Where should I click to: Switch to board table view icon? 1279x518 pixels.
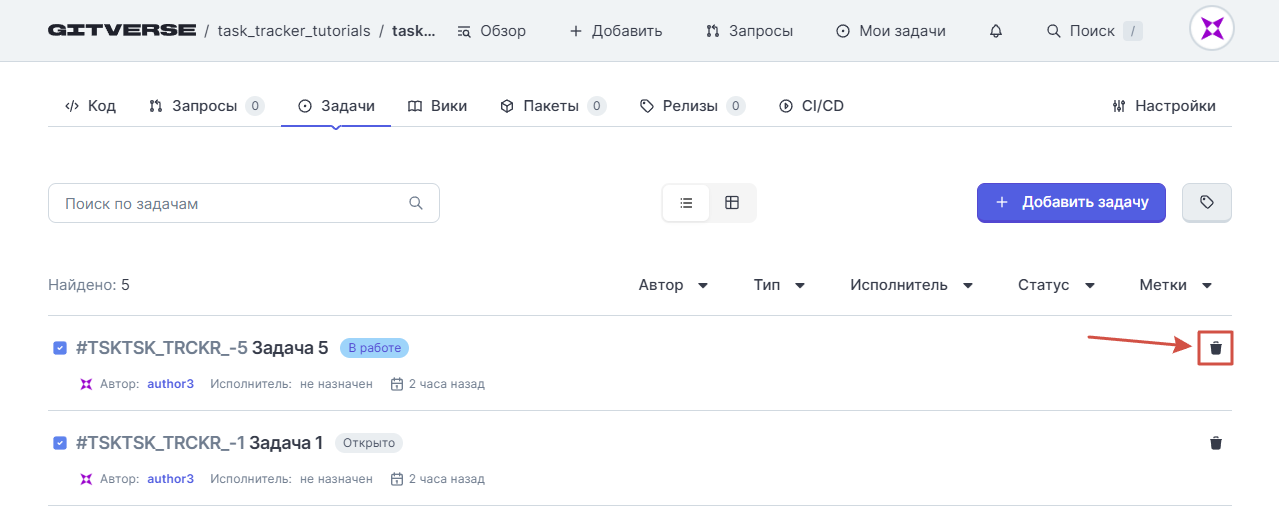(732, 203)
